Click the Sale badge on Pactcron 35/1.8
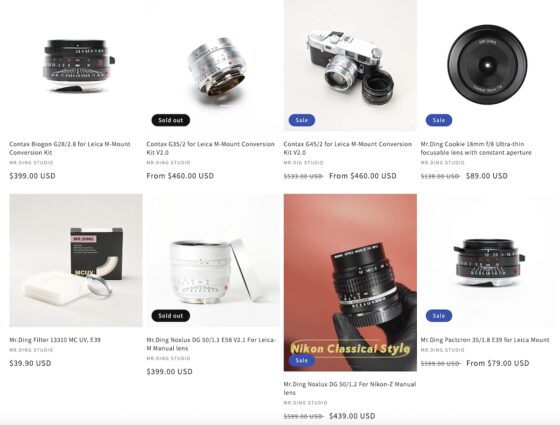The image size is (560, 425). (439, 316)
